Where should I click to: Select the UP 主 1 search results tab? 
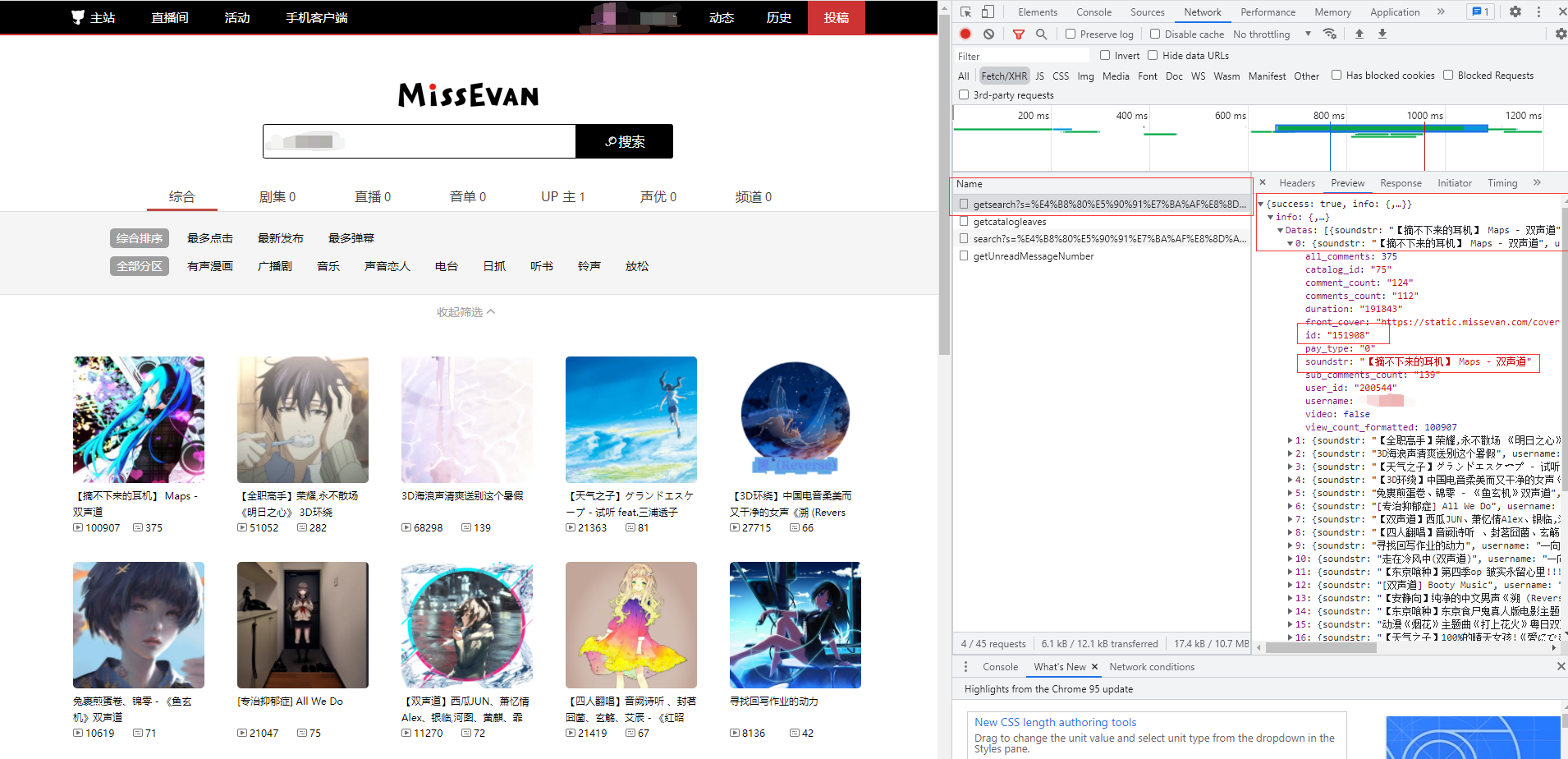click(562, 196)
